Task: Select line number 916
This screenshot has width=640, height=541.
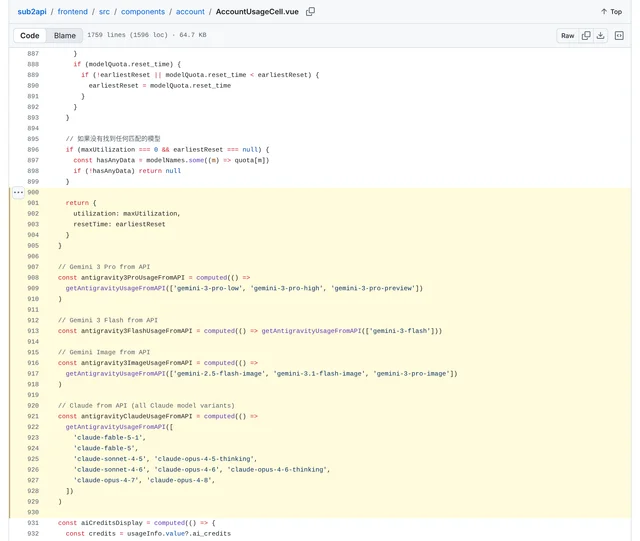Action: (x=33, y=363)
